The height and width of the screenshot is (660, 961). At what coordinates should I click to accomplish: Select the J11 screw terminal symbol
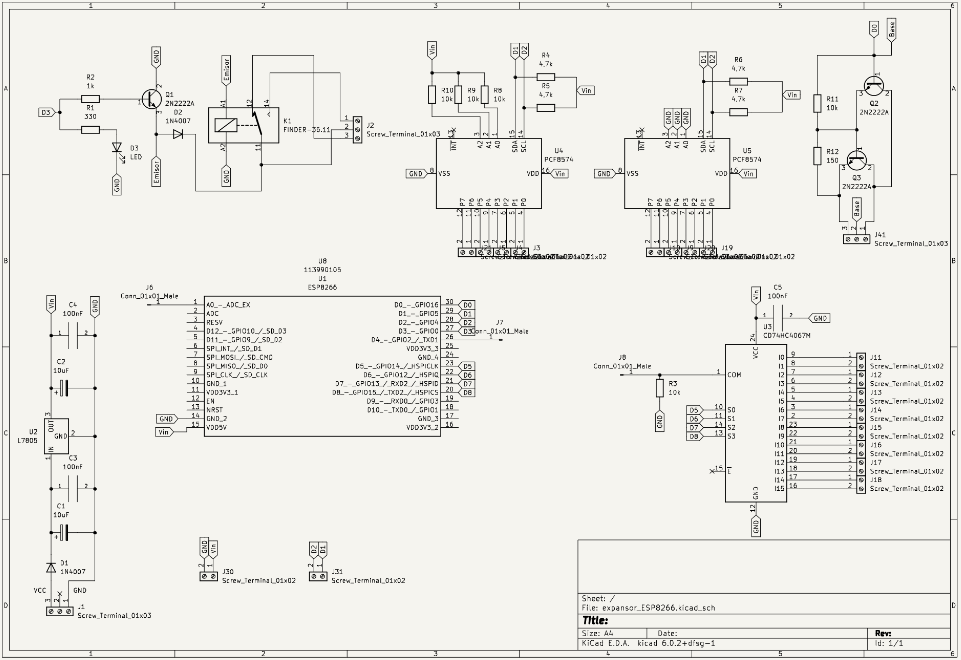[861, 360]
